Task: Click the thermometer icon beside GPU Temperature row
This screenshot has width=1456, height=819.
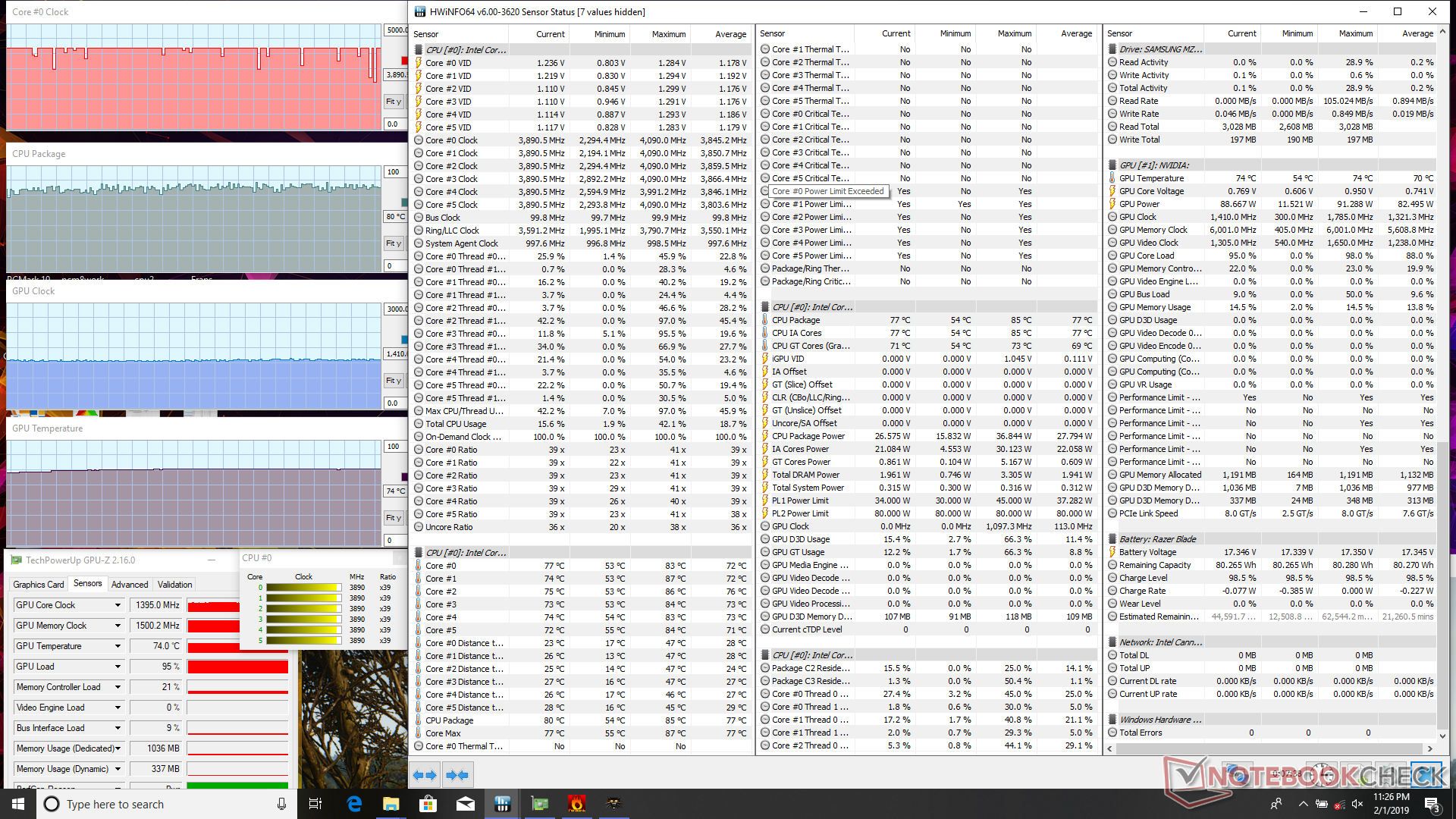Action: pos(1112,178)
